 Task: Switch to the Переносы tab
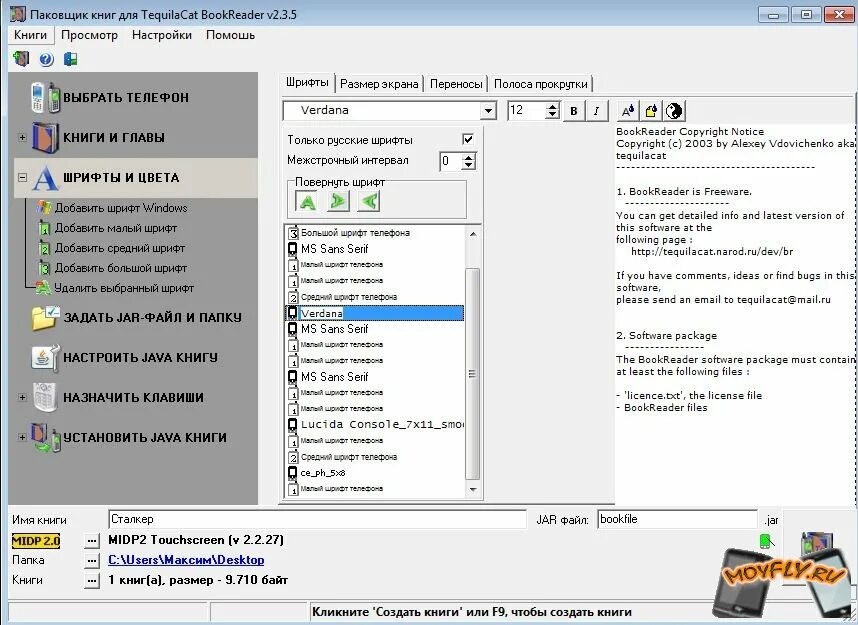pyautogui.click(x=456, y=84)
